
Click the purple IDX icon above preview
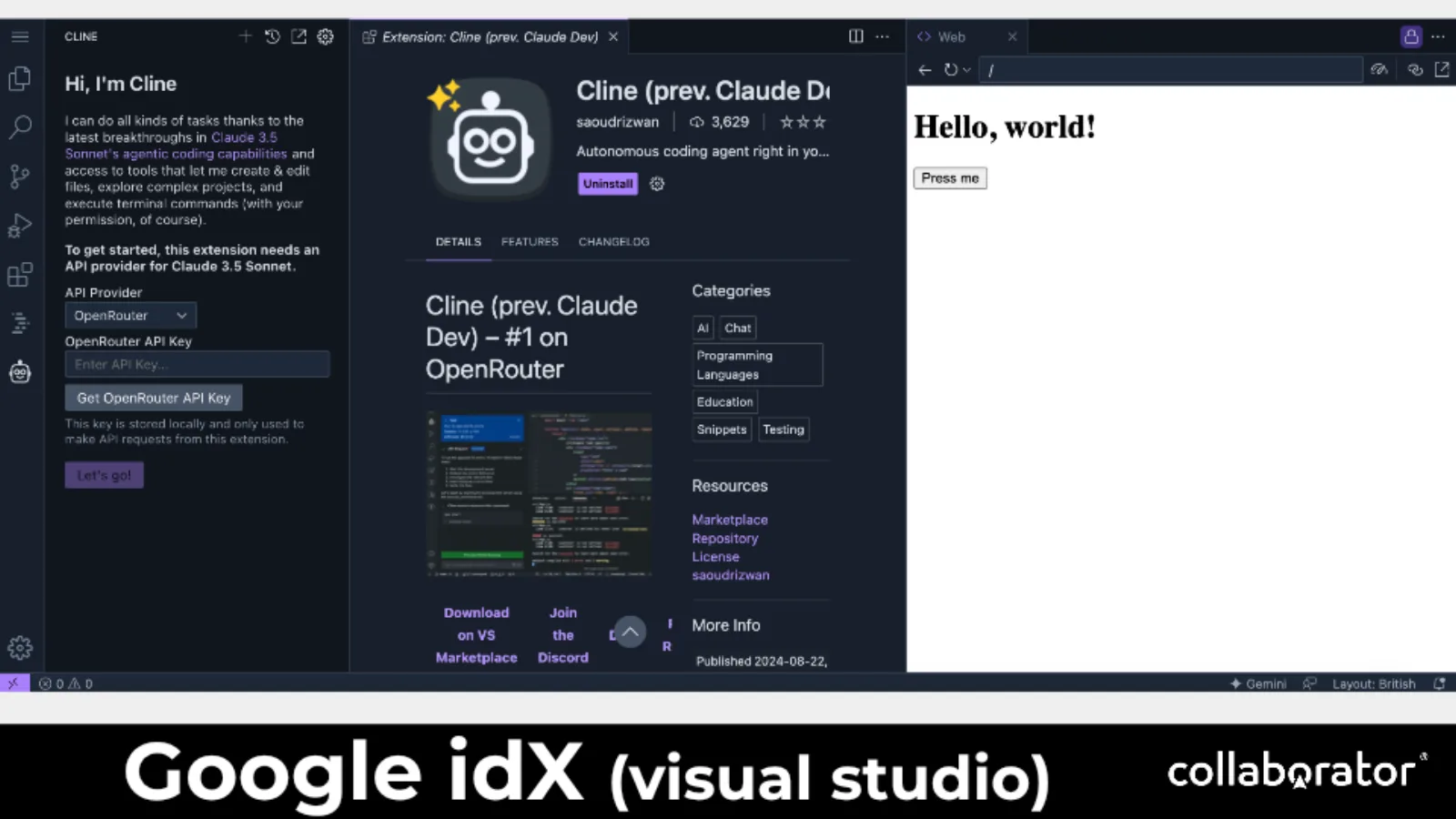coord(1411,36)
